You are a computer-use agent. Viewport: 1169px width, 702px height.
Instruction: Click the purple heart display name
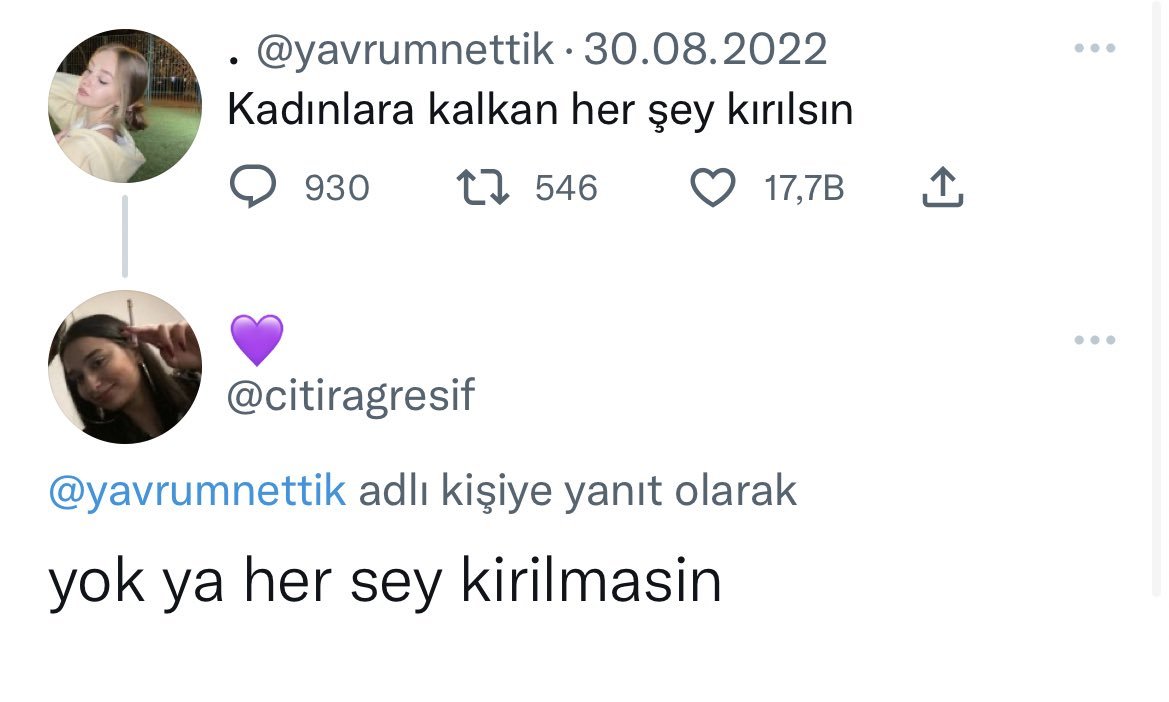(257, 339)
